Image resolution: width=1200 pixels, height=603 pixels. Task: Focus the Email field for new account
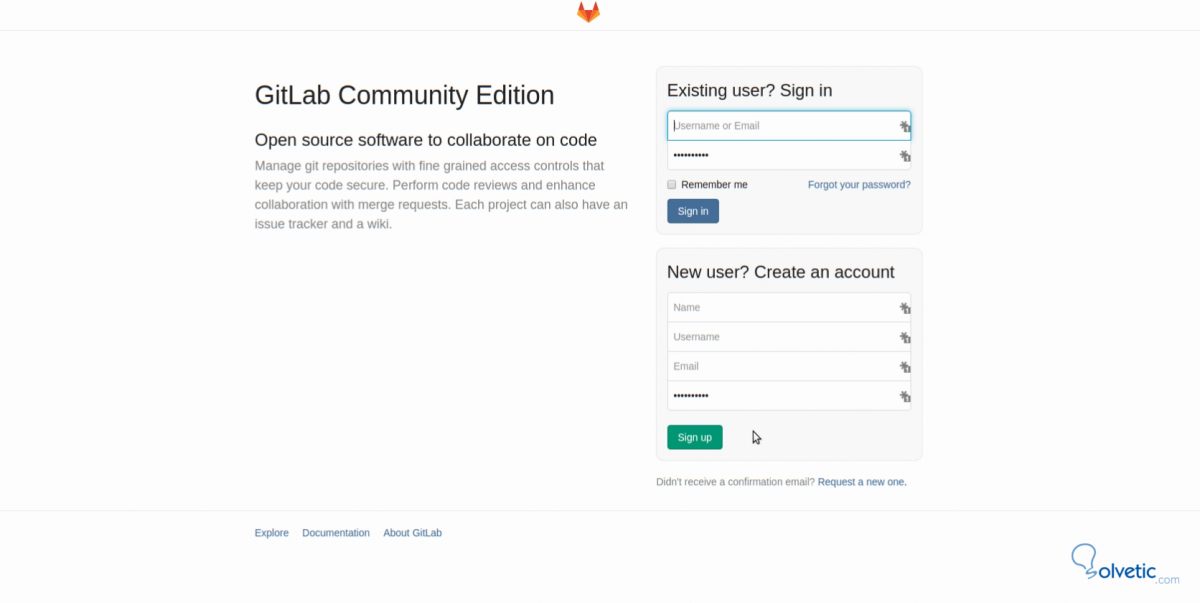pos(780,367)
